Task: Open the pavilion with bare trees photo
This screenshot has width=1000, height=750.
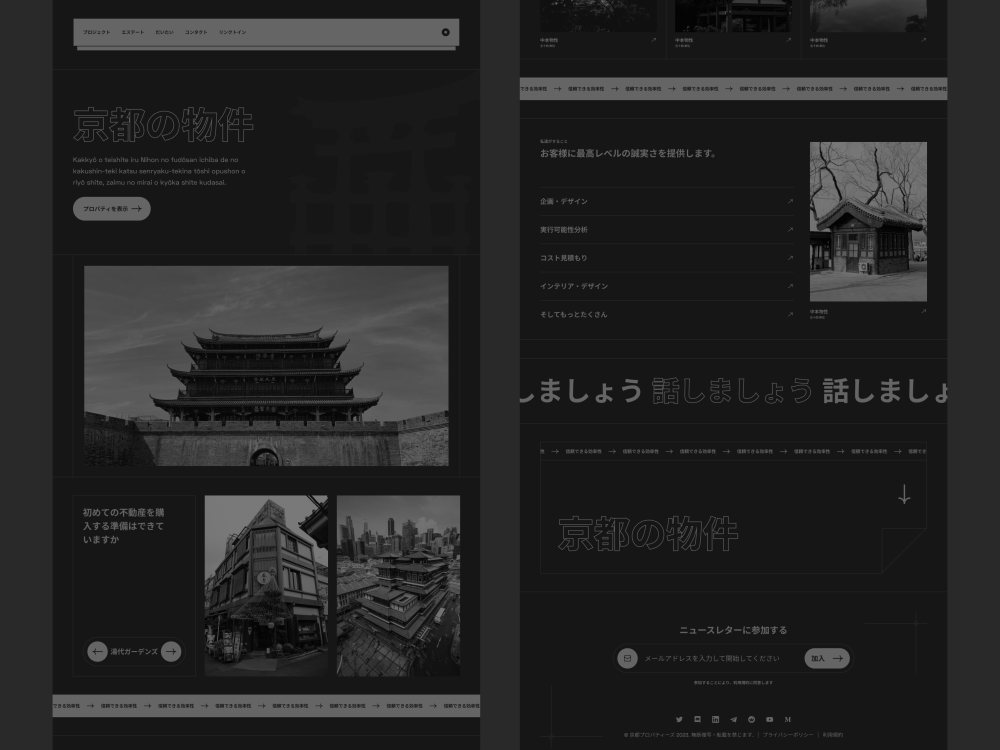Action: pyautogui.click(x=868, y=221)
